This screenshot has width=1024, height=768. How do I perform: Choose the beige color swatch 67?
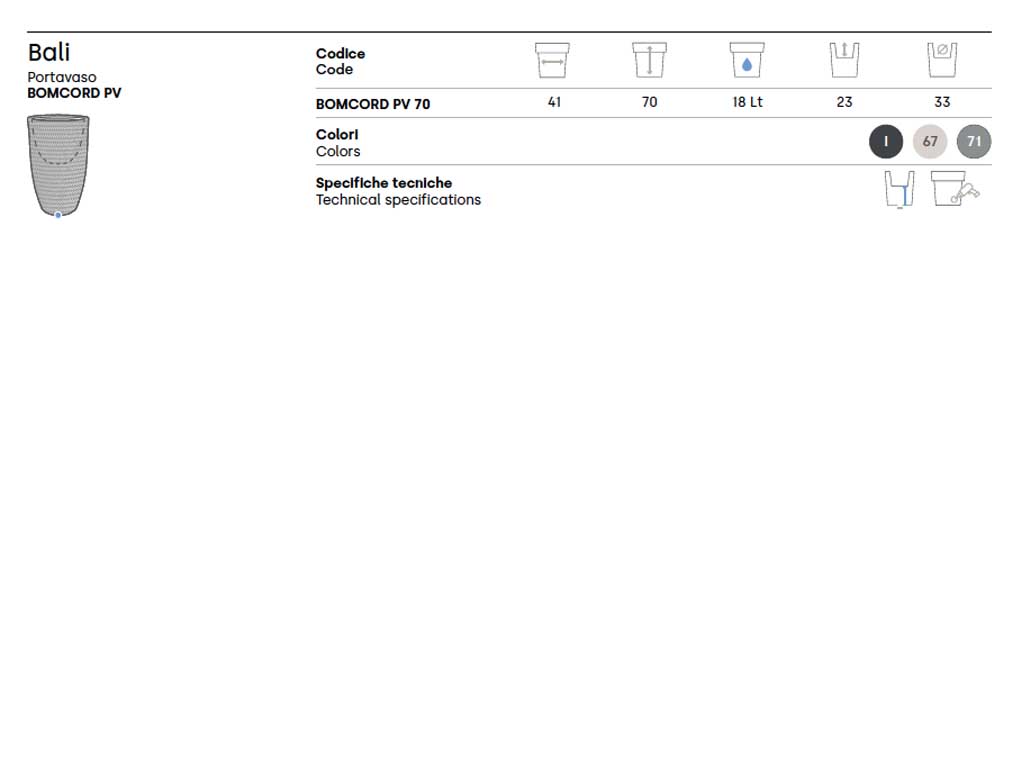click(x=930, y=142)
